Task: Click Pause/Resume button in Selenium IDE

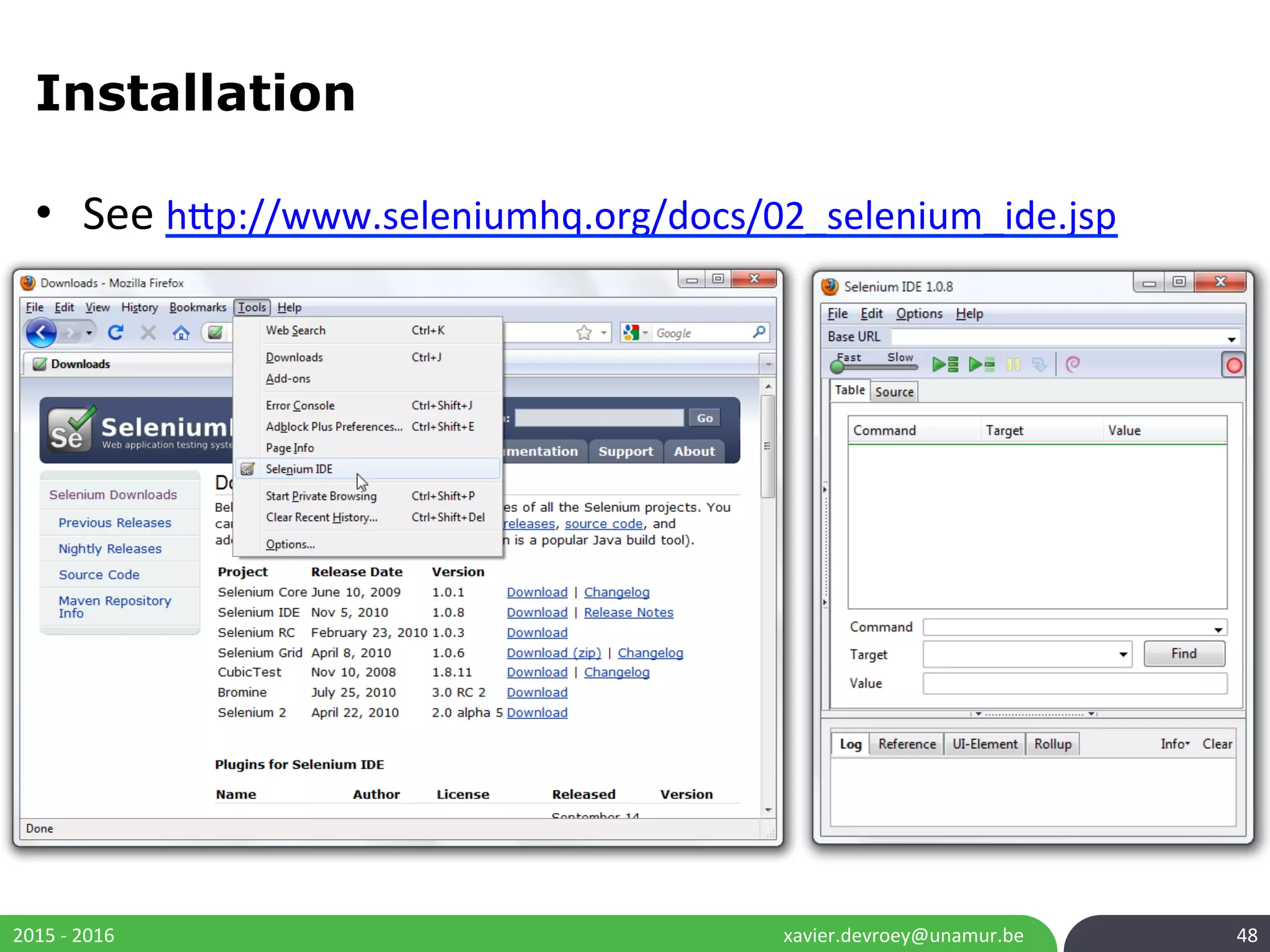Action: (1013, 364)
